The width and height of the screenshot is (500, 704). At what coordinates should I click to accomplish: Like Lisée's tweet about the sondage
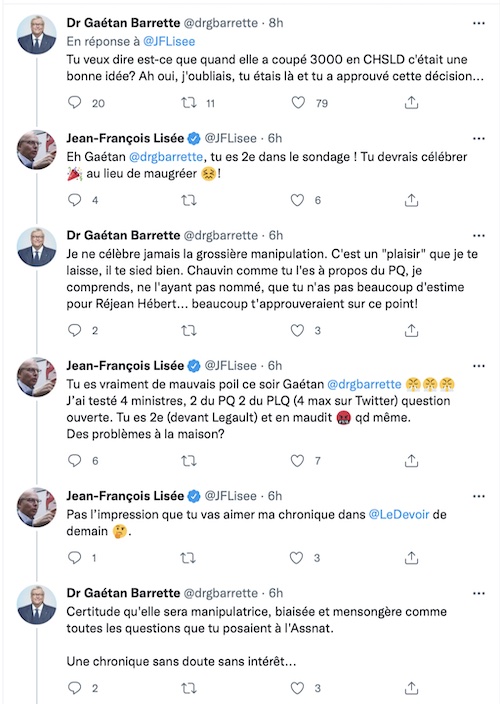[297, 200]
